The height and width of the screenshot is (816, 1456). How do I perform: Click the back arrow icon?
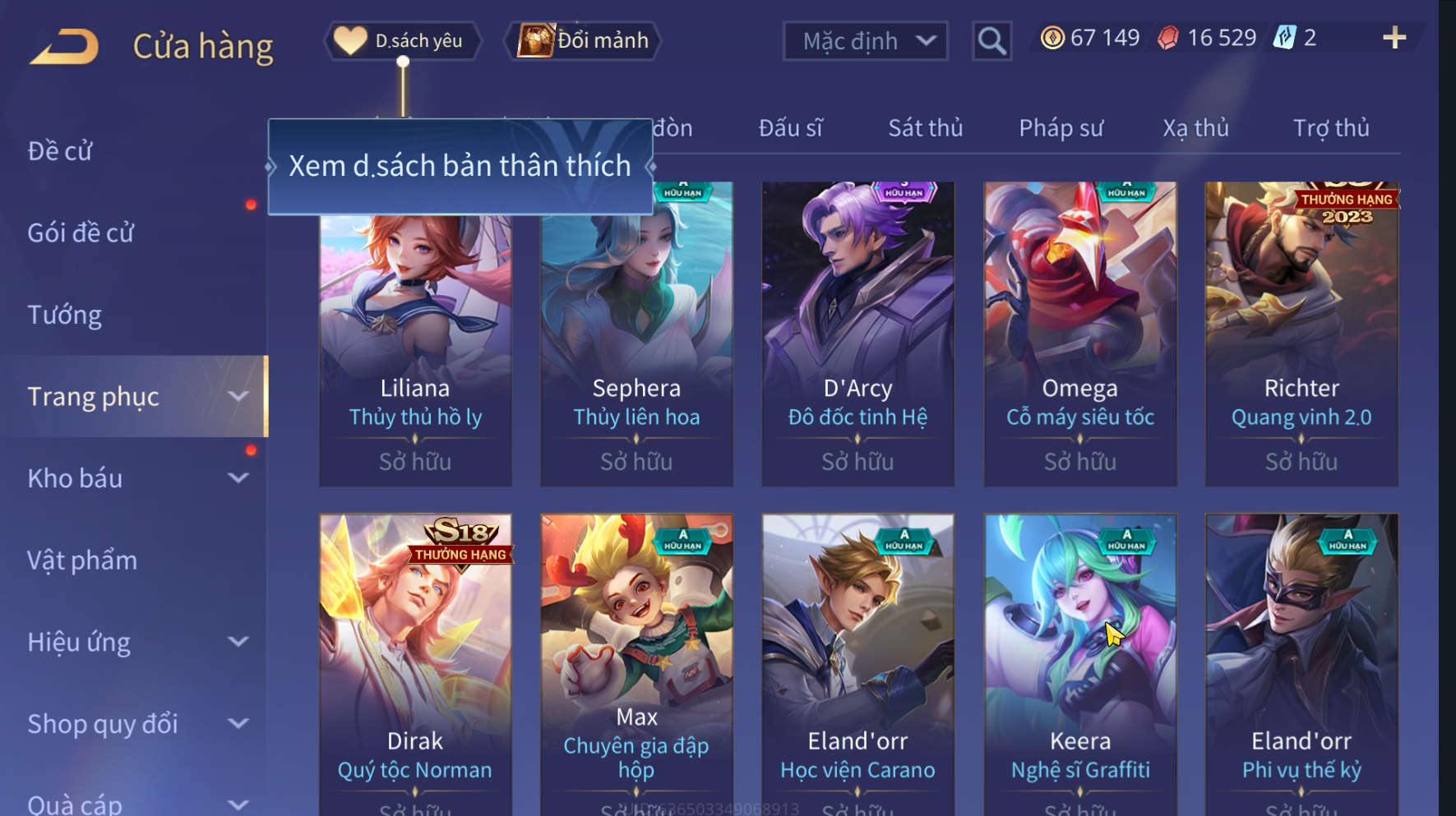64,46
